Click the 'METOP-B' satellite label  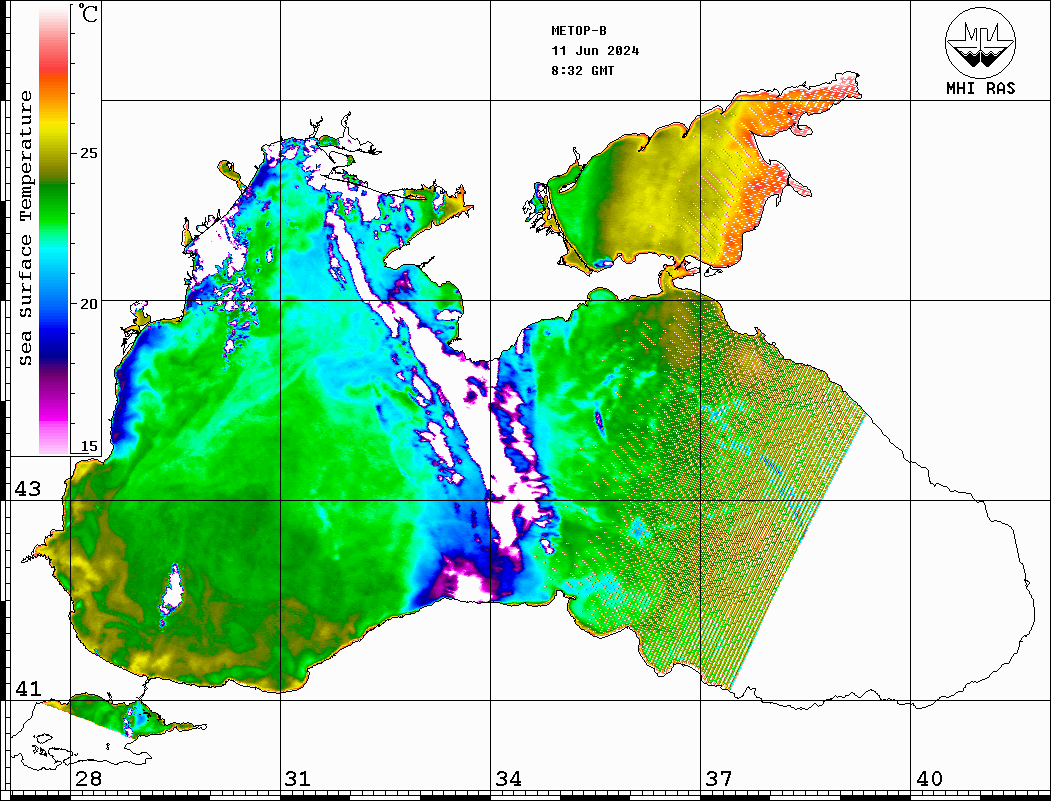(578, 31)
